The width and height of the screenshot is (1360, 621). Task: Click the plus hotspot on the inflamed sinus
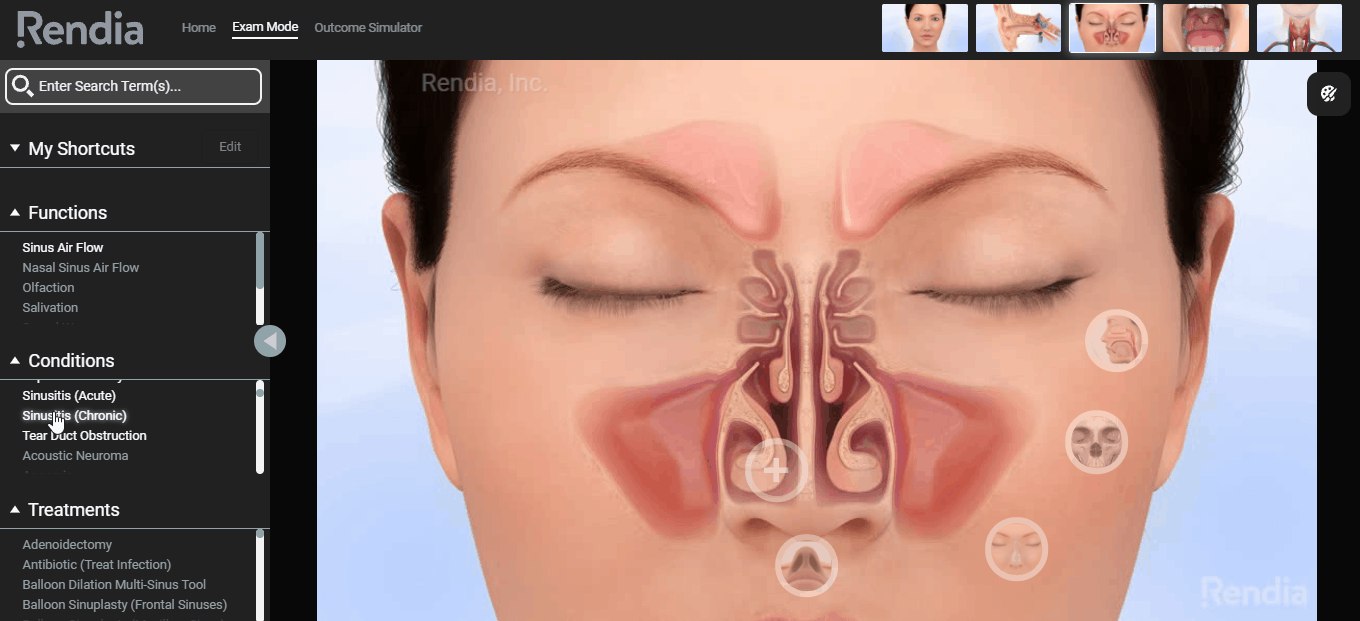click(777, 469)
